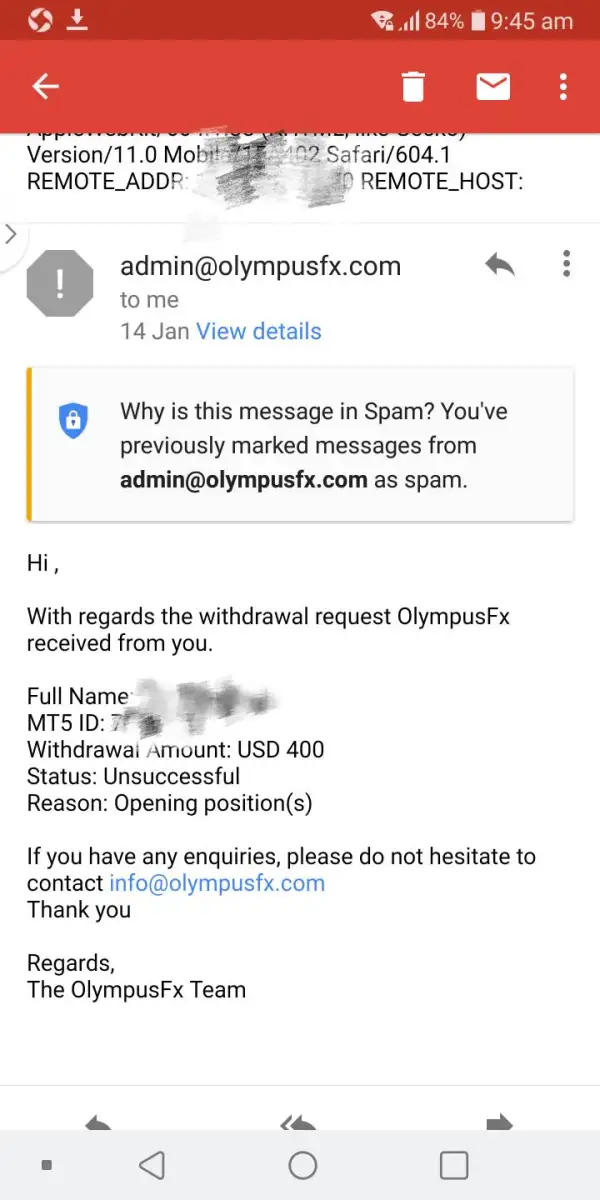
Task: Tap the admin@olympusfx.com sender name
Action: tap(260, 266)
